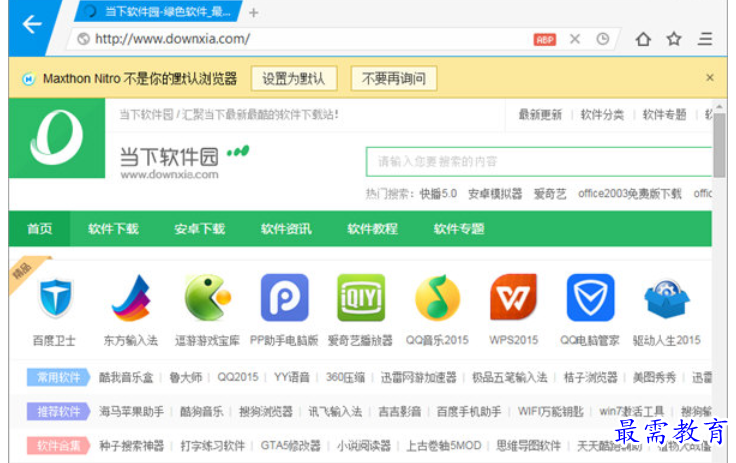This screenshot has width=736, height=463.
Task: Click 软件专题 link in top header
Action: coord(664,115)
